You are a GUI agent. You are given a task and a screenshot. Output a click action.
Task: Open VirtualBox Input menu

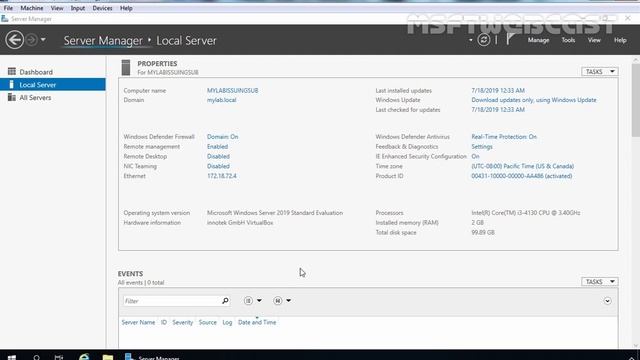point(78,8)
